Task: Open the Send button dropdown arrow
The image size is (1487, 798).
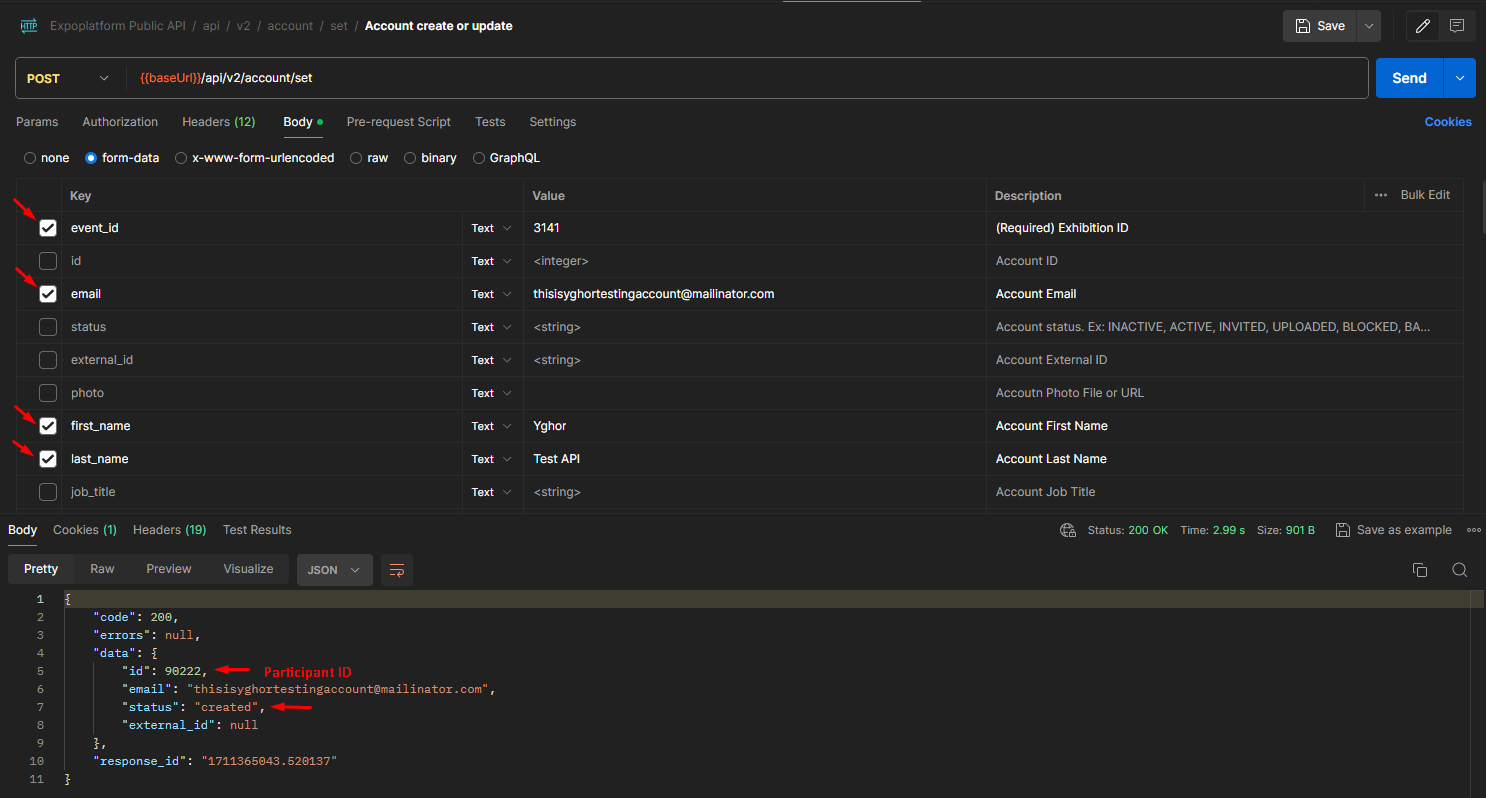Action: pos(1460,78)
